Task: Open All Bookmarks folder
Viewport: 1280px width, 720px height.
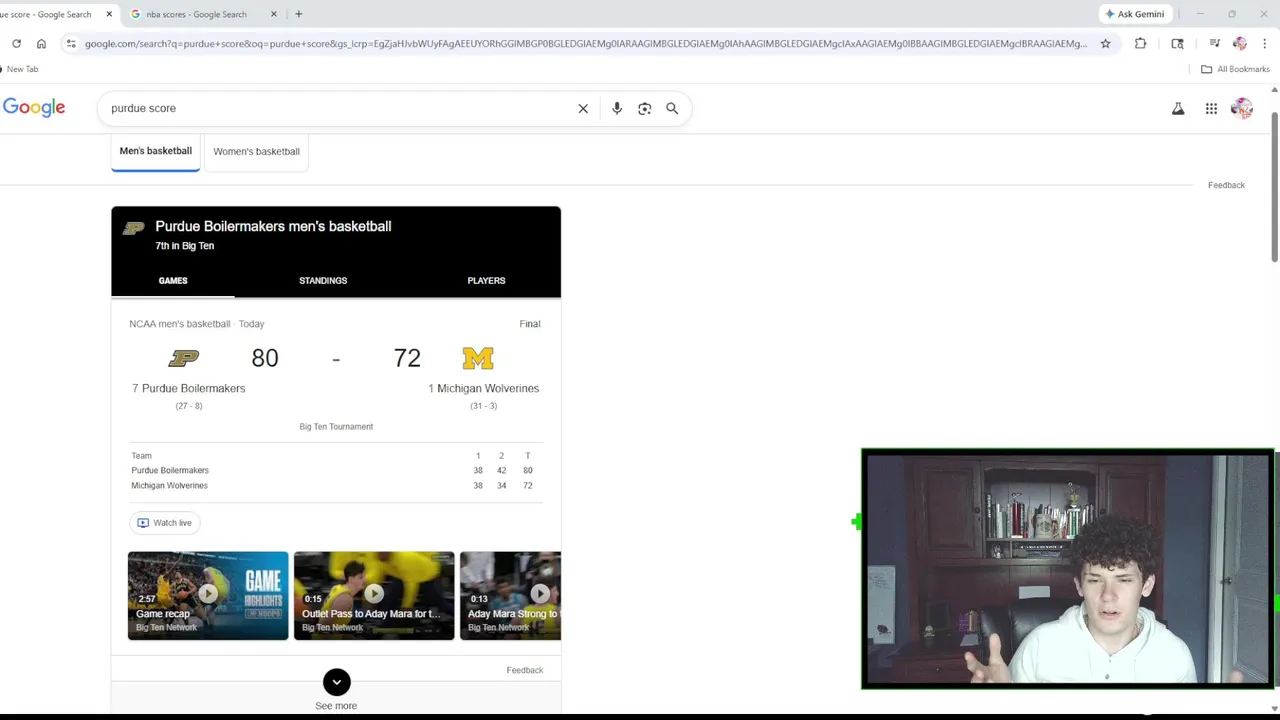Action: tap(1235, 69)
